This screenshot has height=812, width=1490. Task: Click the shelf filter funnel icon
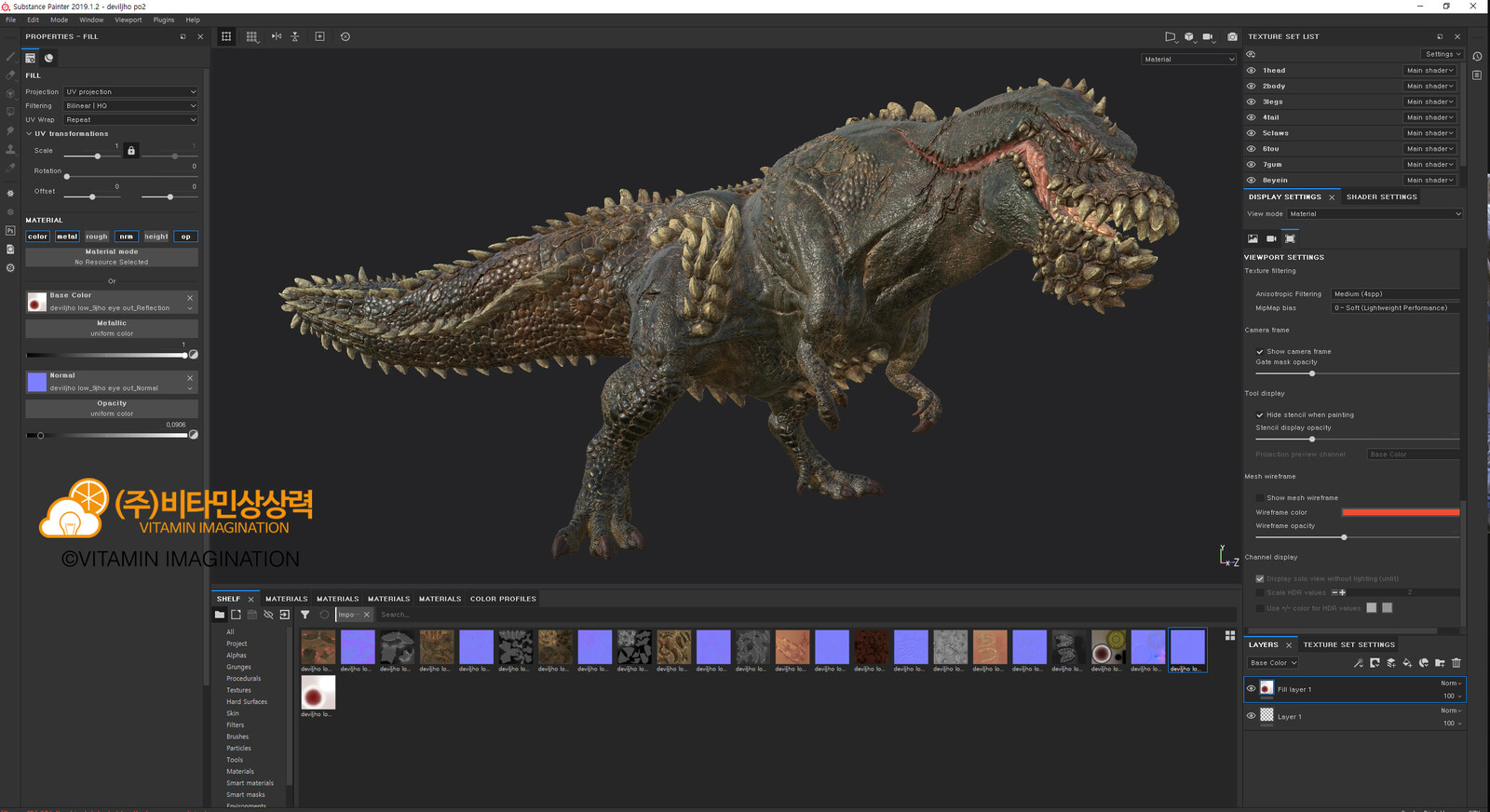pyautogui.click(x=305, y=615)
